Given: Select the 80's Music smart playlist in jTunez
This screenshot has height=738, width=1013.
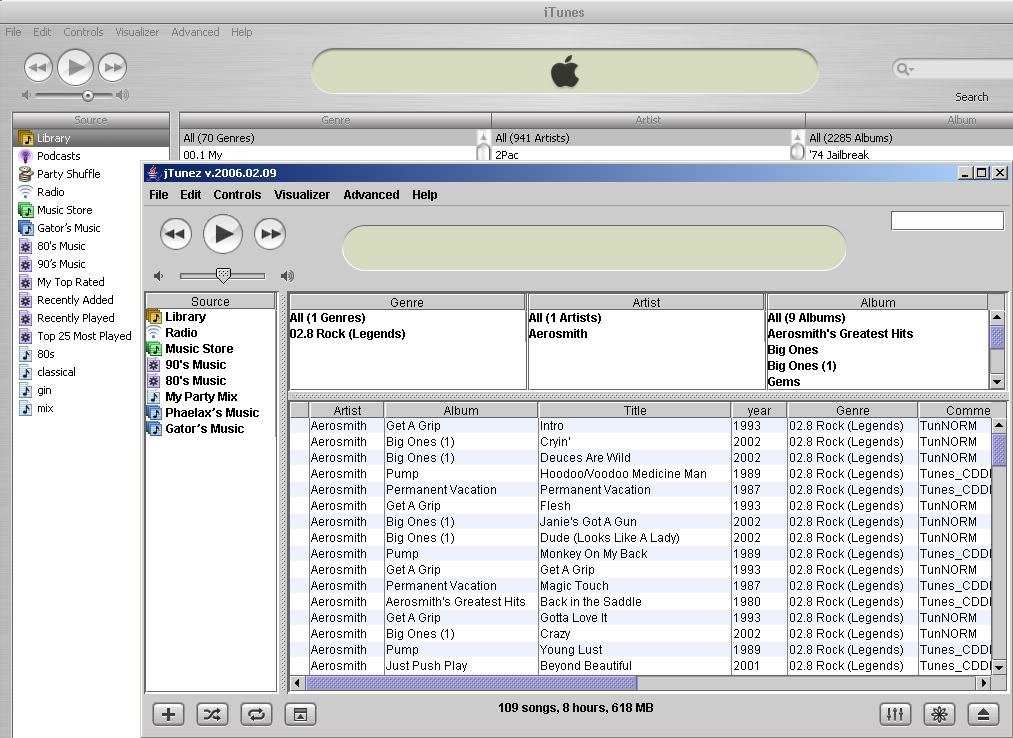Looking at the screenshot, I should click(195, 381).
